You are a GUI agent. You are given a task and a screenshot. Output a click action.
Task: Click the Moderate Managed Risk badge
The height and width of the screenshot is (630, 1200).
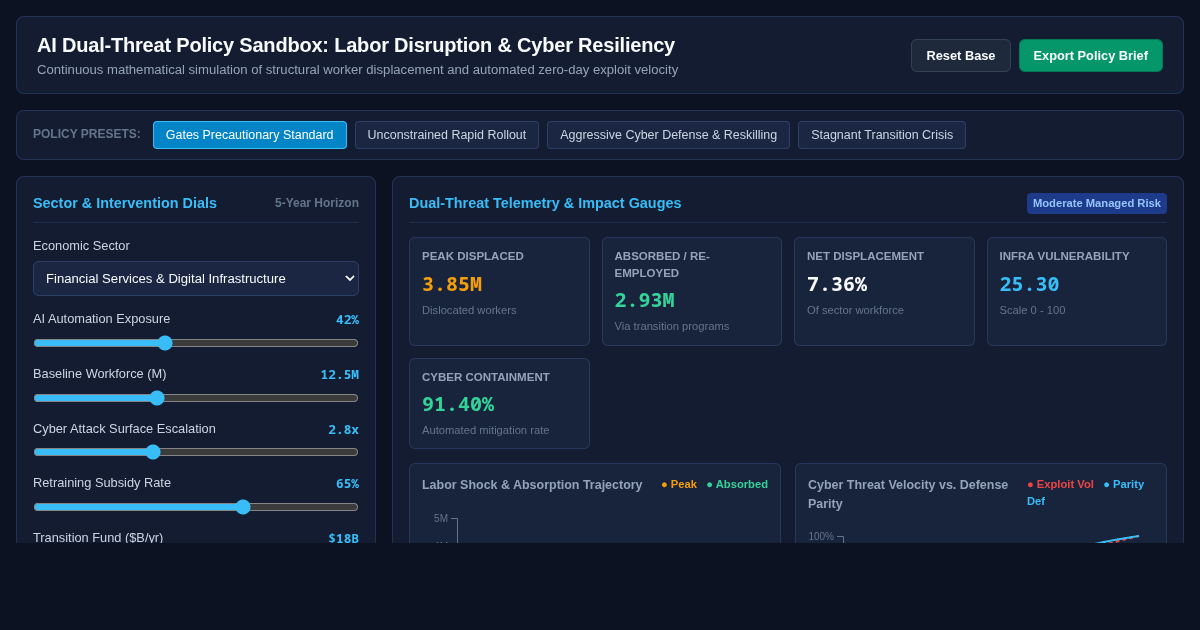1097,203
